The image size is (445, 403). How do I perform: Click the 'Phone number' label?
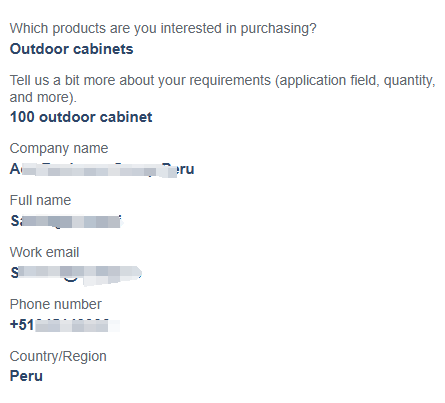(x=56, y=304)
